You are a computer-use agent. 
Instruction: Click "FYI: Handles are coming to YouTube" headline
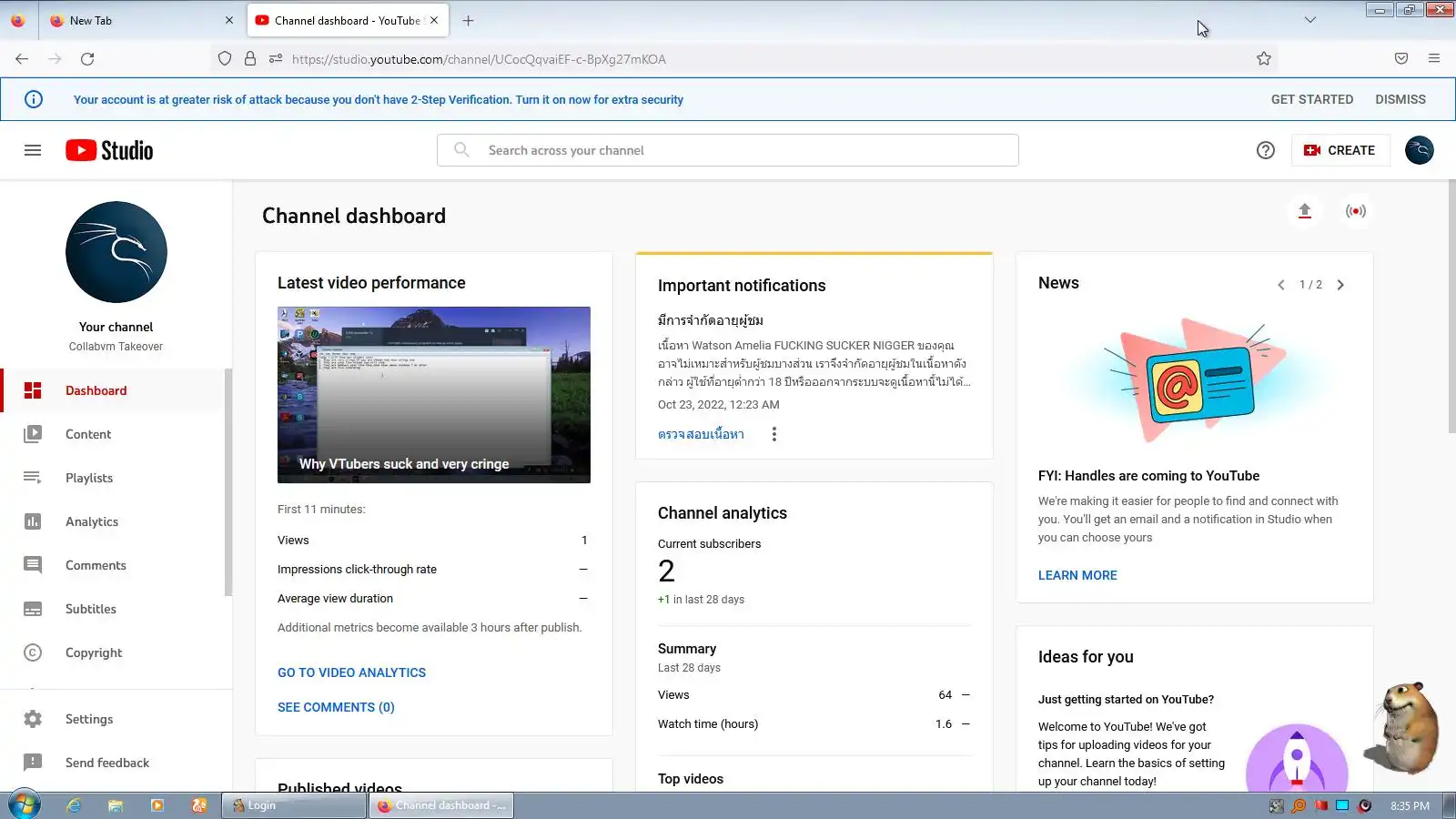point(1148,476)
